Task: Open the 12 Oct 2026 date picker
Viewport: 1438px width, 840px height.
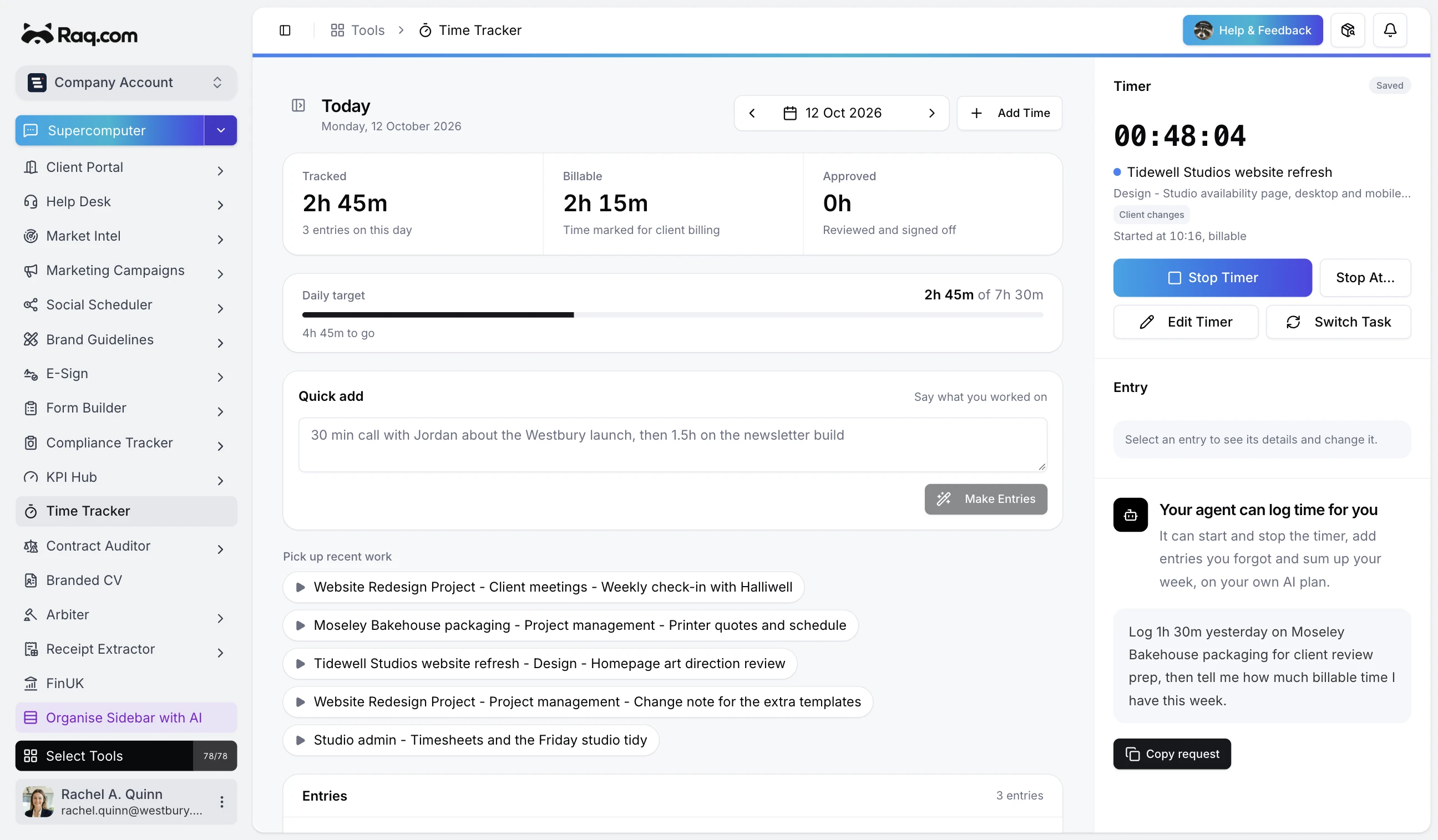Action: pos(833,113)
